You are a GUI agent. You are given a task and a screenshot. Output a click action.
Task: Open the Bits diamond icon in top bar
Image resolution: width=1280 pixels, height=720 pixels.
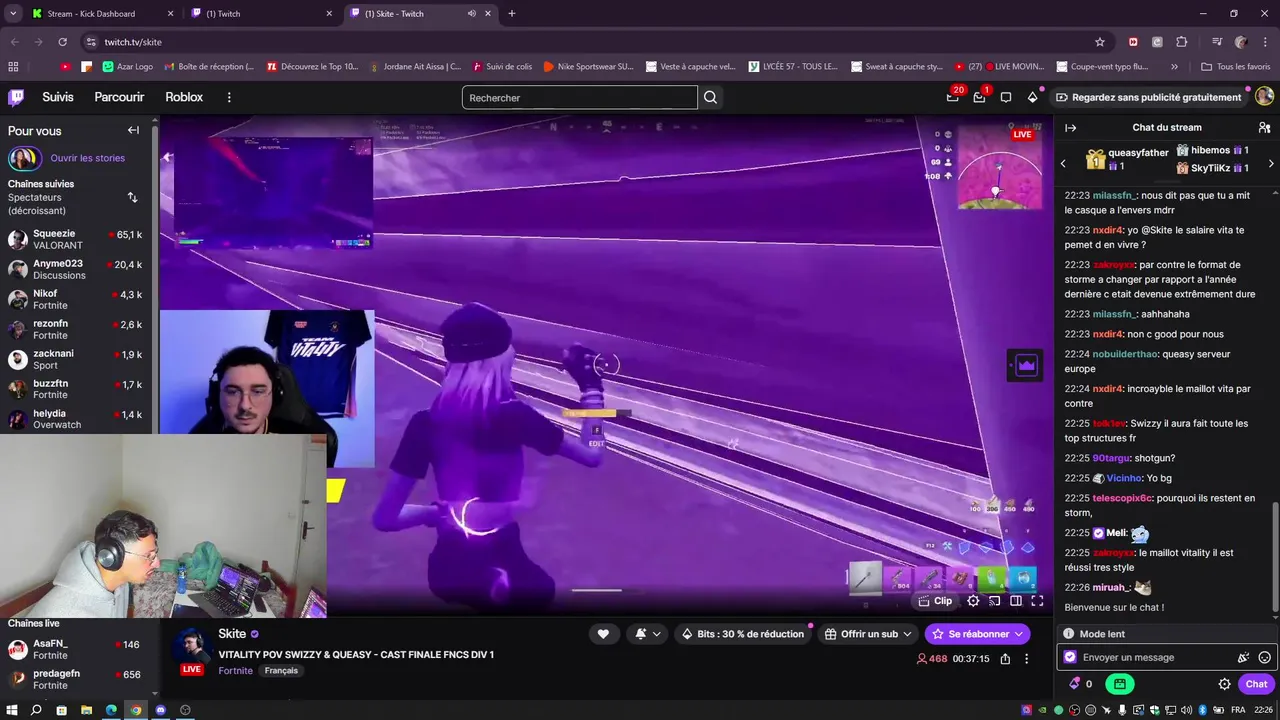[1033, 97]
